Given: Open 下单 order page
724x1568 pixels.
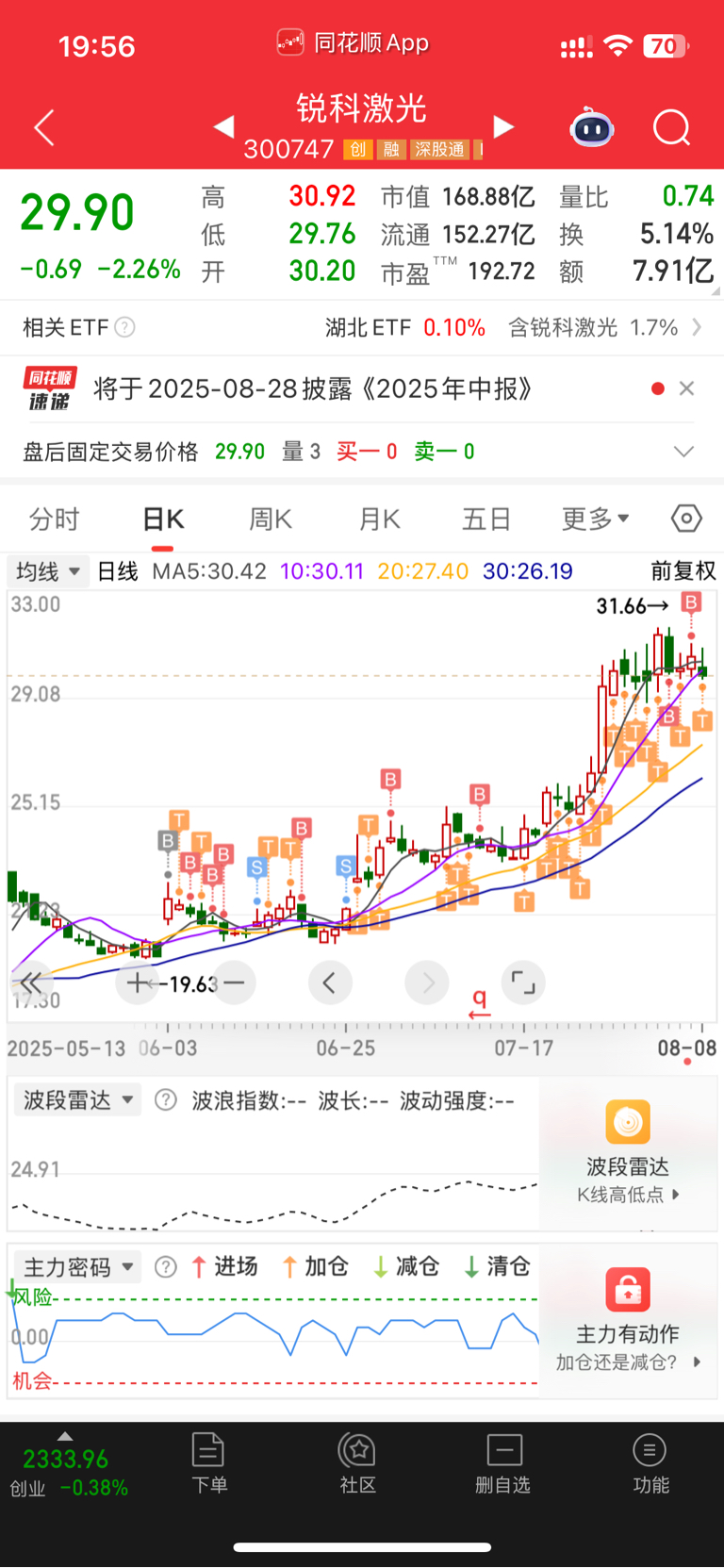Looking at the screenshot, I should pos(208,1462).
